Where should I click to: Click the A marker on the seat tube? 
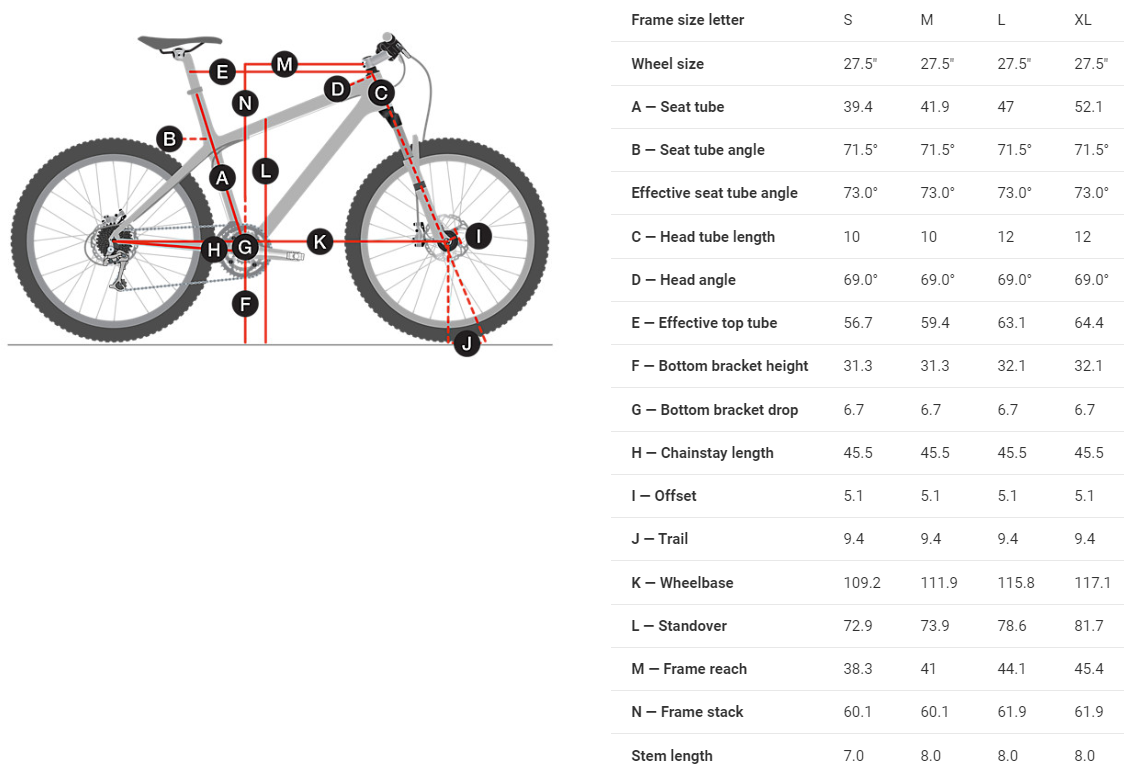tap(222, 178)
